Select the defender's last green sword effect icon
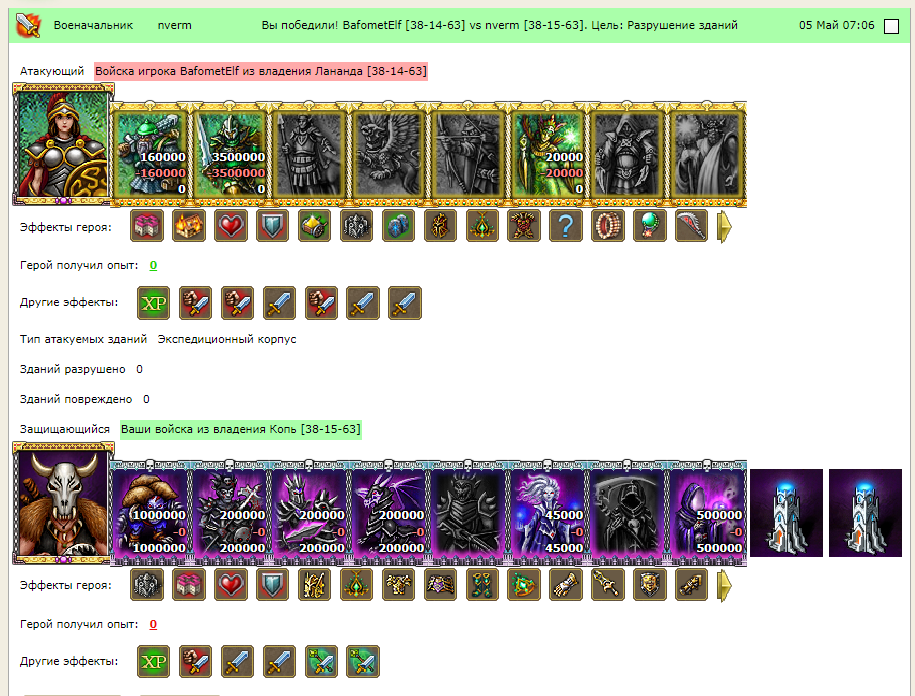Image resolution: width=915 pixels, height=696 pixels. pos(363,662)
